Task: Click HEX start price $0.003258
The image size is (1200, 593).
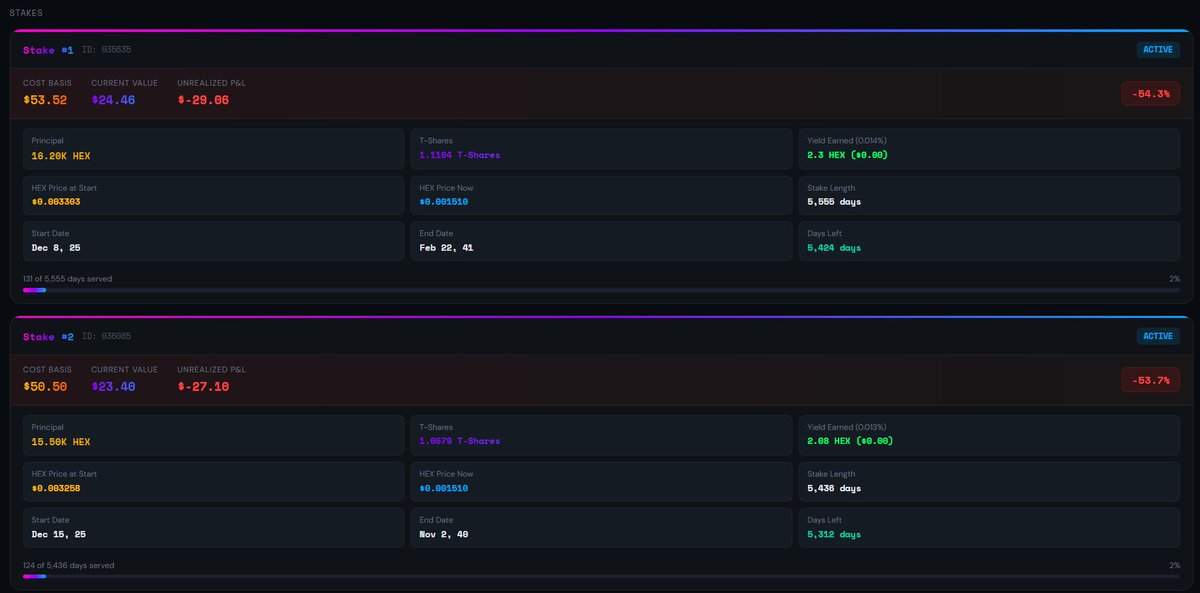Action: click(x=56, y=488)
